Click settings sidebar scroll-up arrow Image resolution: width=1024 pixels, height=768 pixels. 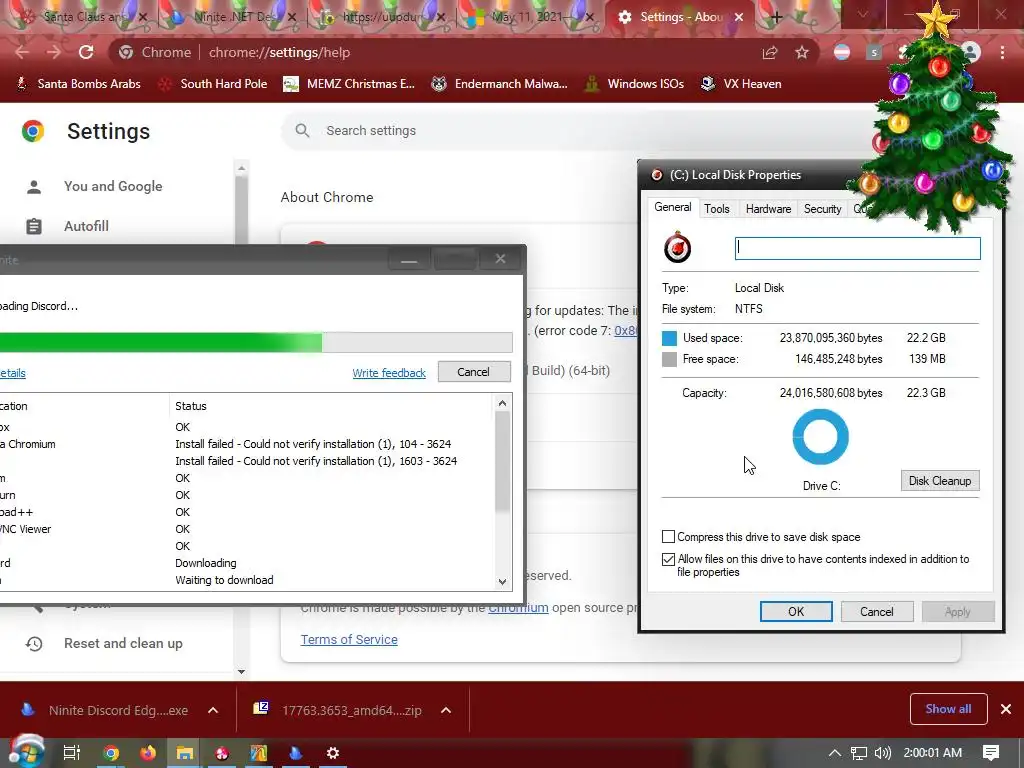pyautogui.click(x=241, y=168)
